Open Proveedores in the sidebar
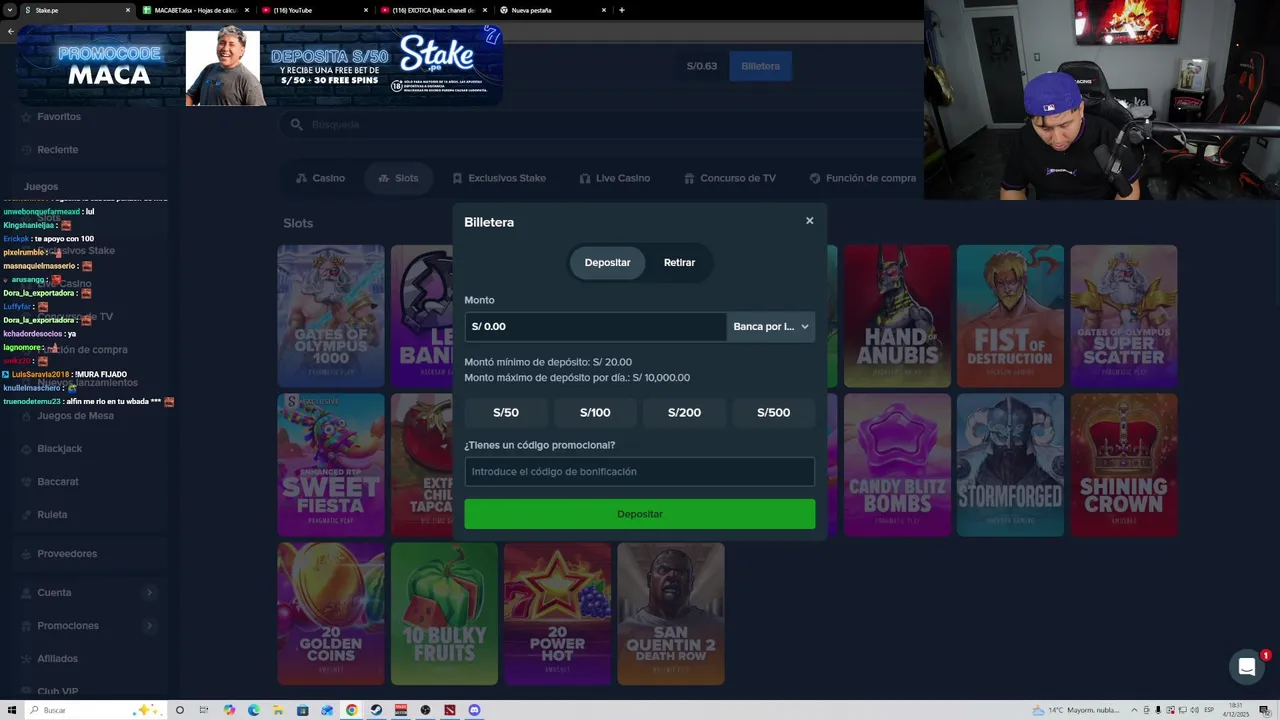Viewport: 1280px width, 720px height. point(67,554)
